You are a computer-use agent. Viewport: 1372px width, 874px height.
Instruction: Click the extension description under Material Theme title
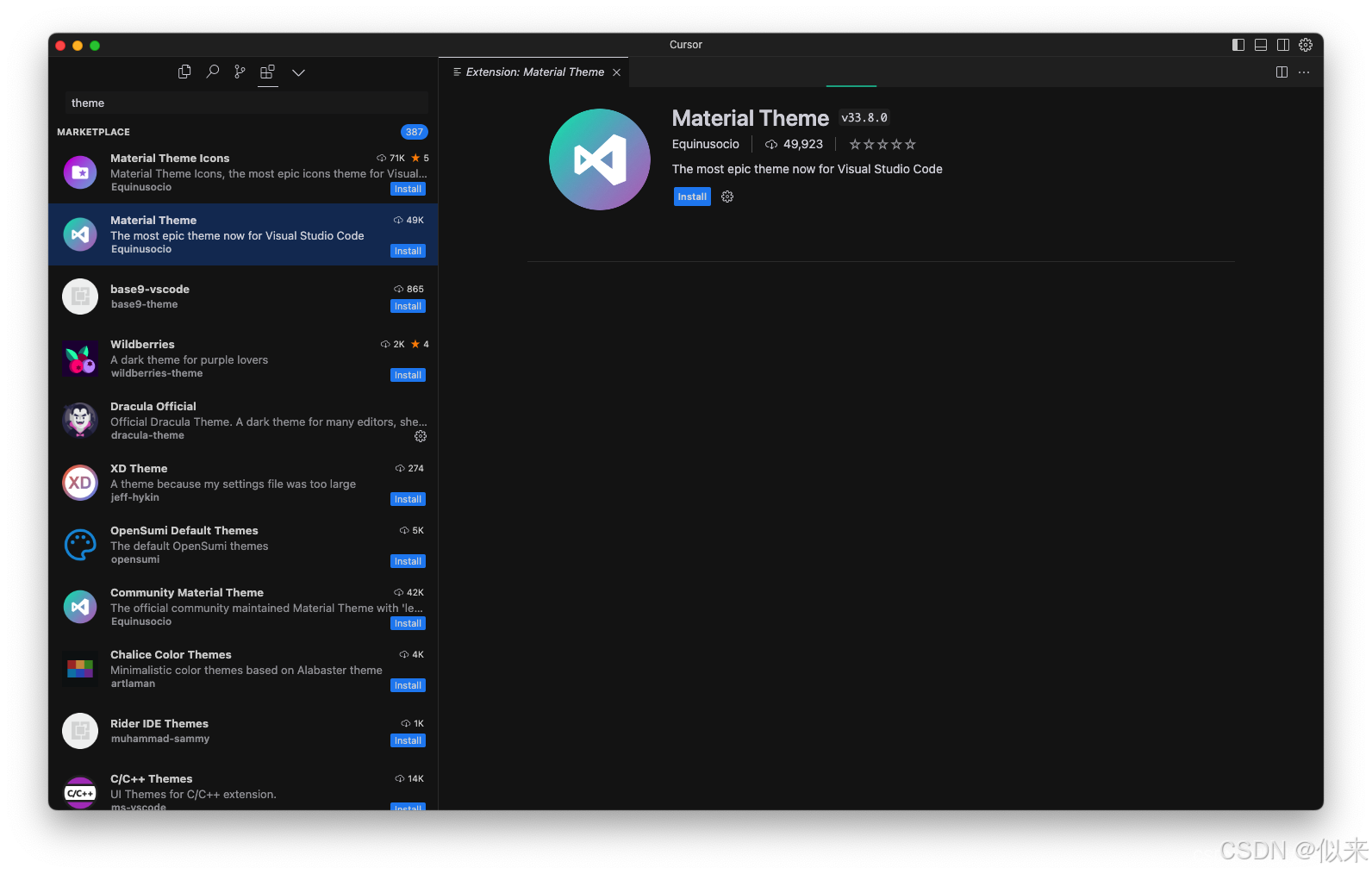pos(808,169)
